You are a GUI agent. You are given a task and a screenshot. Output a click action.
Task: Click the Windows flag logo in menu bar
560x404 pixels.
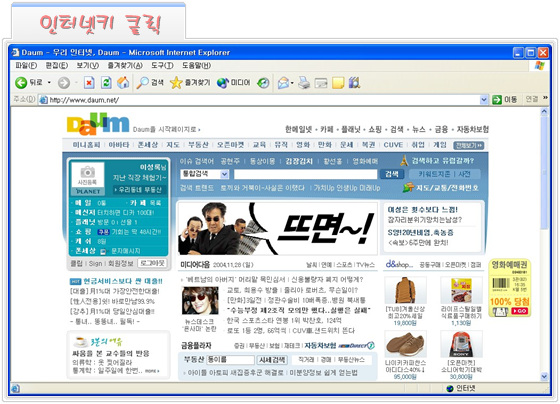(x=539, y=65)
